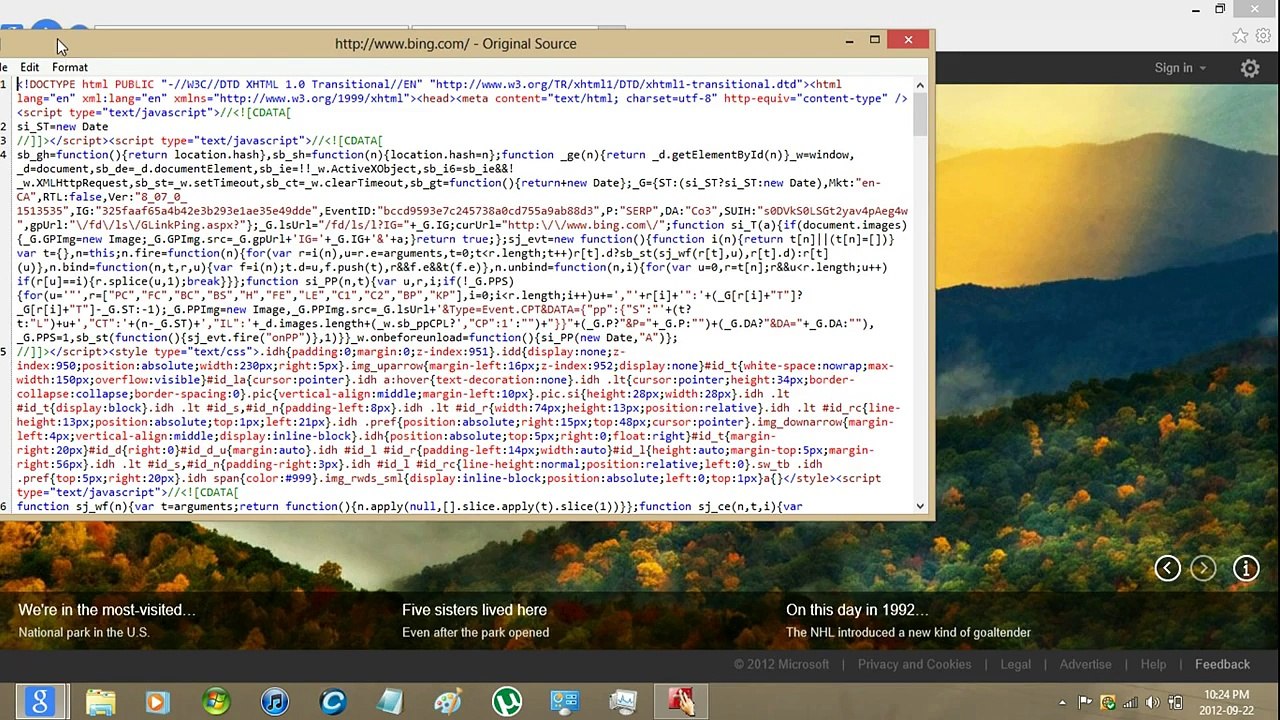Viewport: 1280px width, 720px height.
Task: Click the scroll-down arrow of the source viewer
Action: tap(920, 506)
